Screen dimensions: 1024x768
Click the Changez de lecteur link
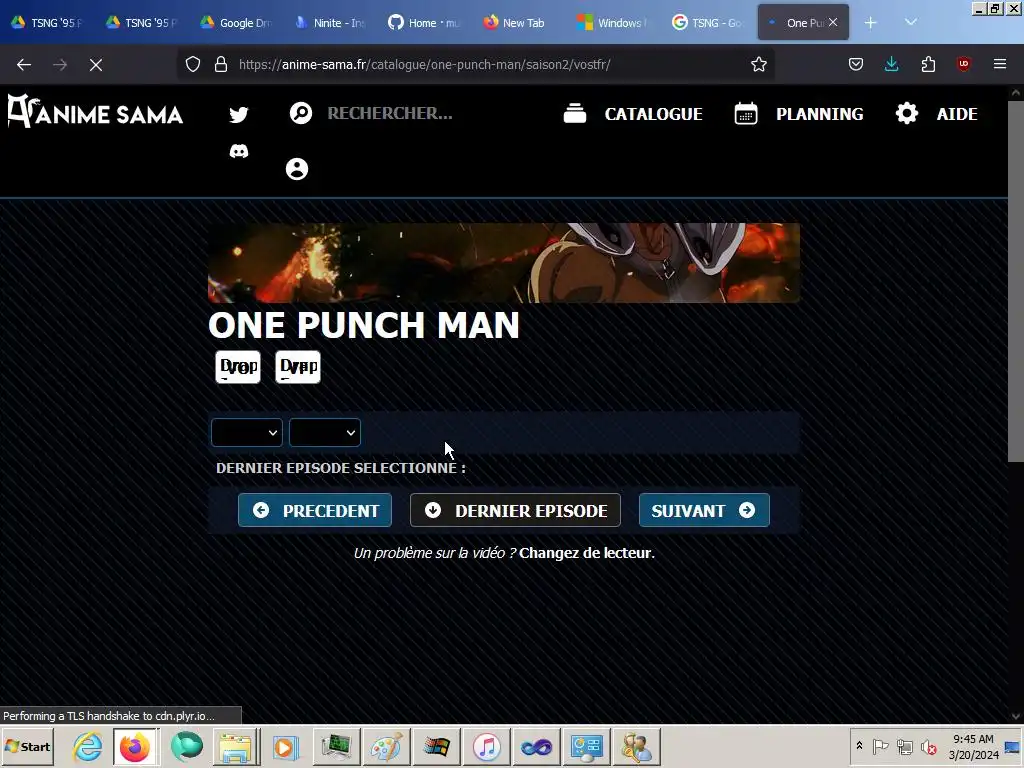tap(586, 553)
